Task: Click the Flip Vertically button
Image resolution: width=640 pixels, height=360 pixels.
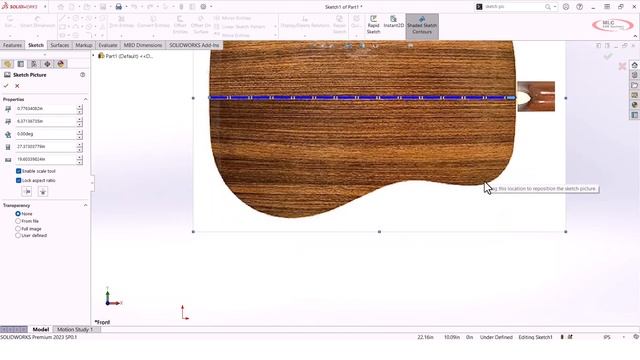Action: pyautogui.click(x=43, y=191)
